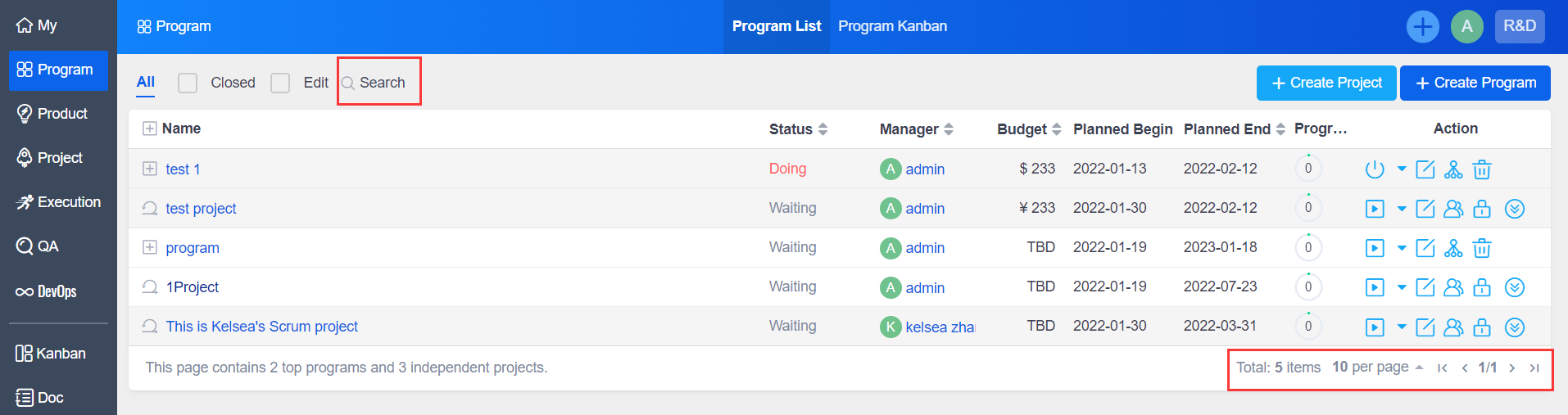
Task: Click the Create Program button
Action: coord(1475,83)
